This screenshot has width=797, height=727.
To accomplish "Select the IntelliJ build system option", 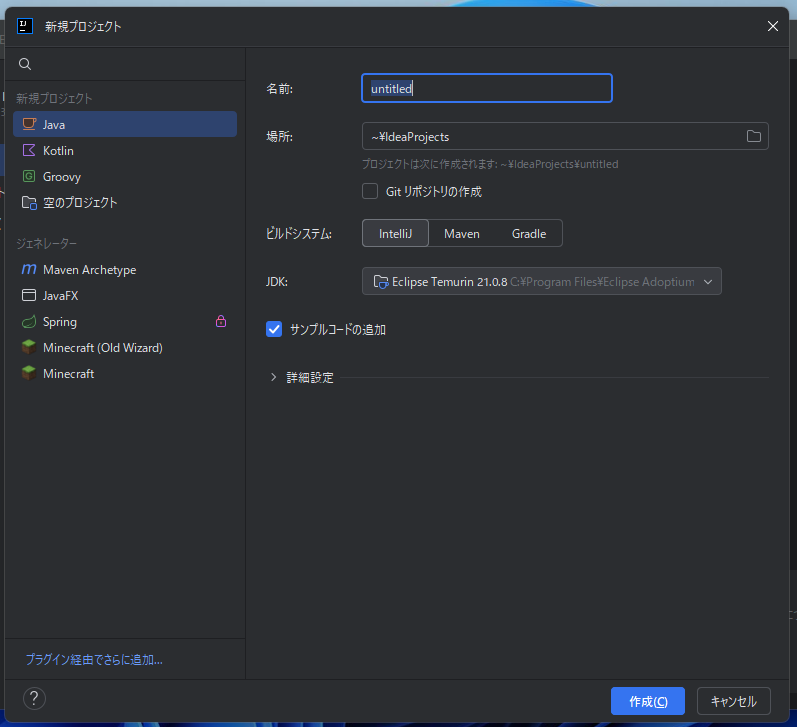I will pos(395,233).
